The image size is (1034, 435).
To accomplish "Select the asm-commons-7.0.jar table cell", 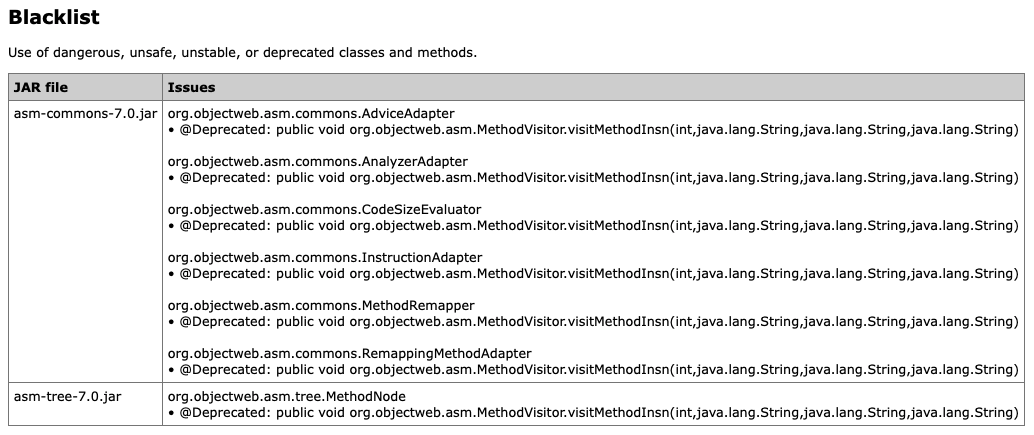I will click(x=85, y=113).
